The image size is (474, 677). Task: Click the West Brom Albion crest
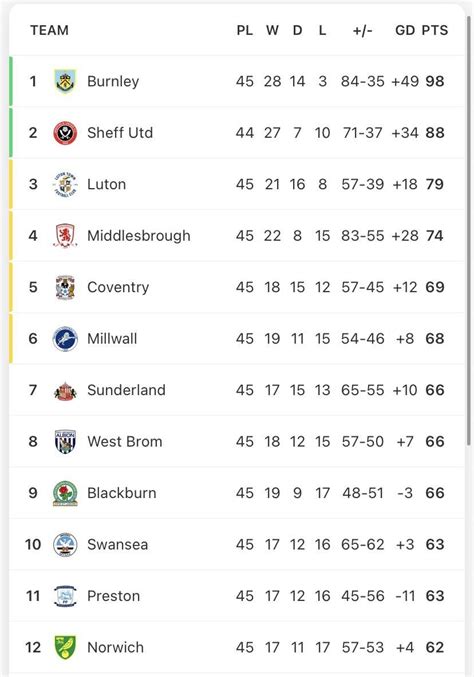click(65, 441)
